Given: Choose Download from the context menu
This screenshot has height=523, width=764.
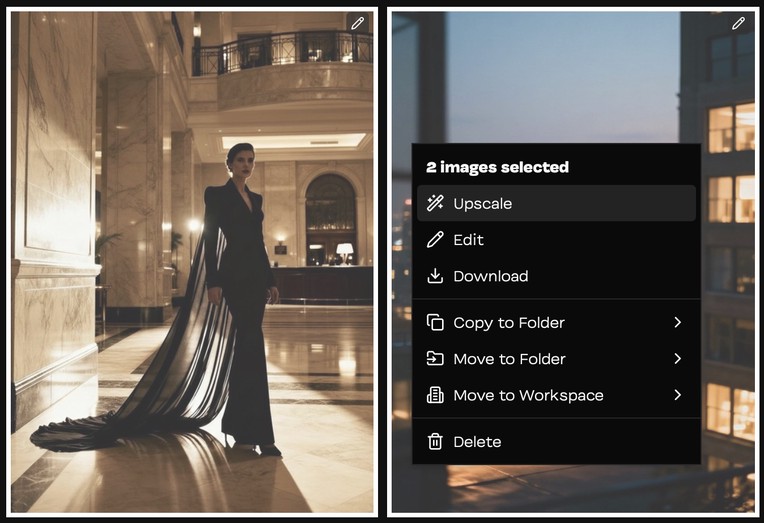Looking at the screenshot, I should pos(556,276).
